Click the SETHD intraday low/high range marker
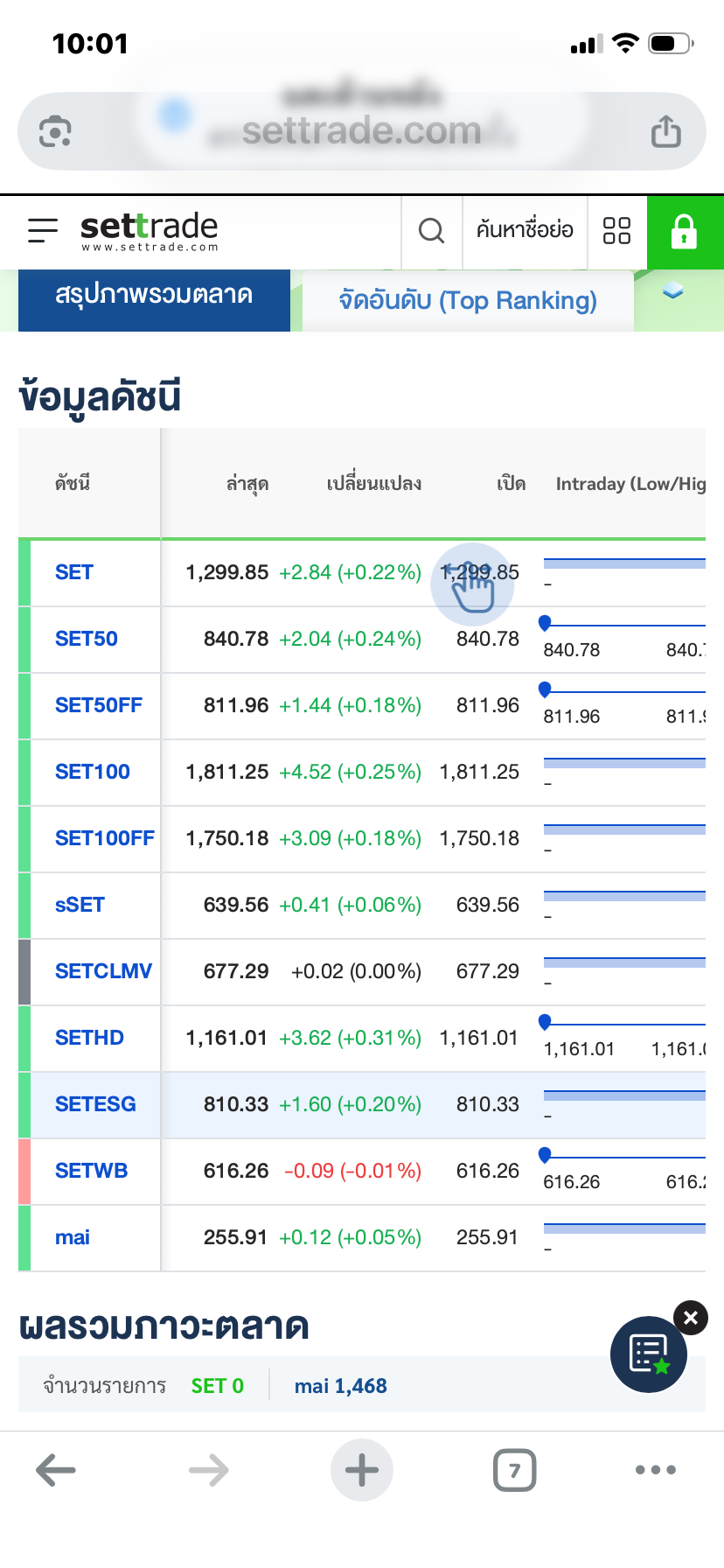Viewport: 724px width, 1568px height. [x=545, y=1021]
